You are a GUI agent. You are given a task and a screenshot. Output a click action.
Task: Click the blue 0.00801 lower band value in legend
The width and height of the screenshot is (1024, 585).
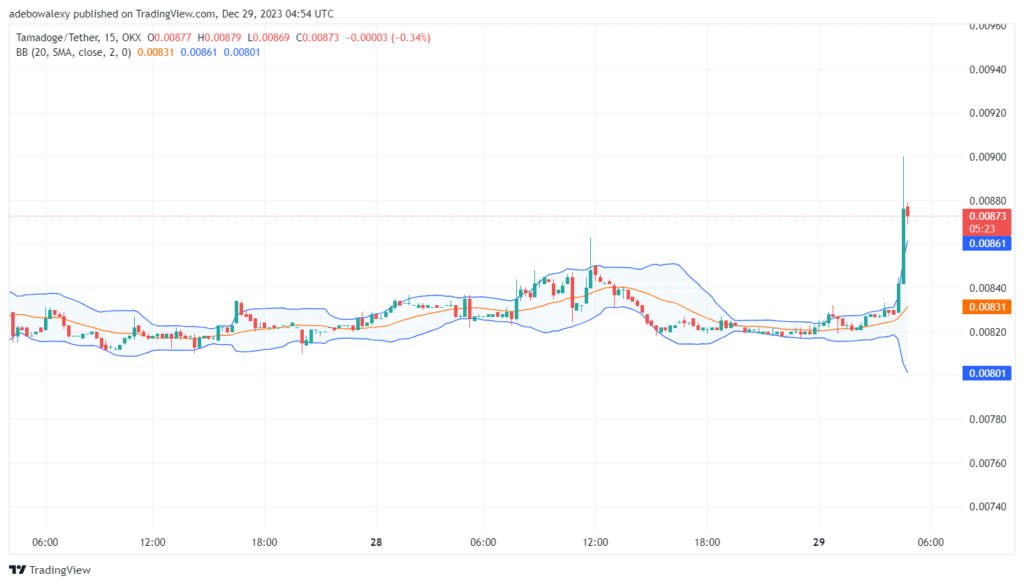point(242,52)
